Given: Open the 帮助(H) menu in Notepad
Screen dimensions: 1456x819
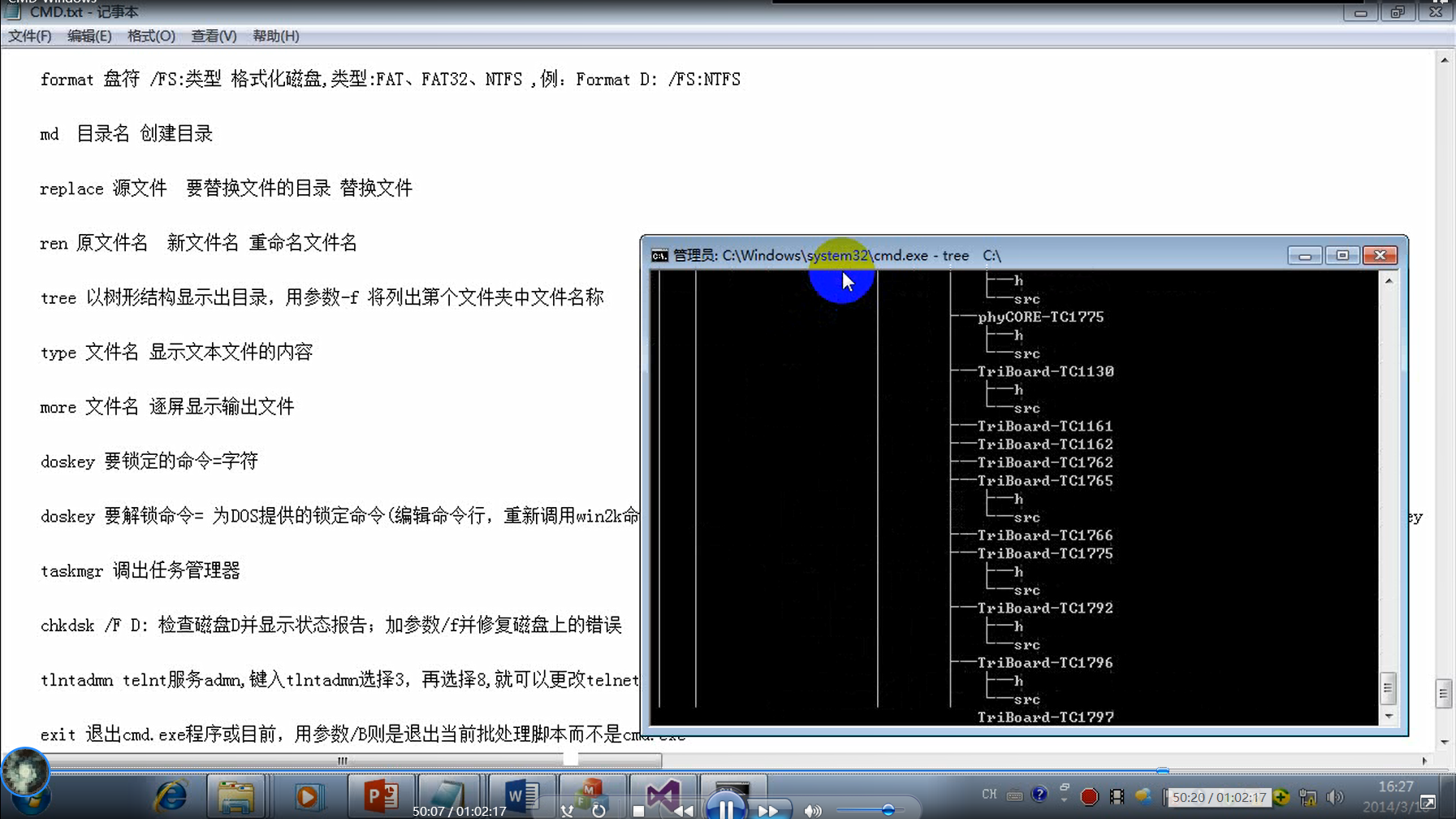Looking at the screenshot, I should (x=276, y=36).
